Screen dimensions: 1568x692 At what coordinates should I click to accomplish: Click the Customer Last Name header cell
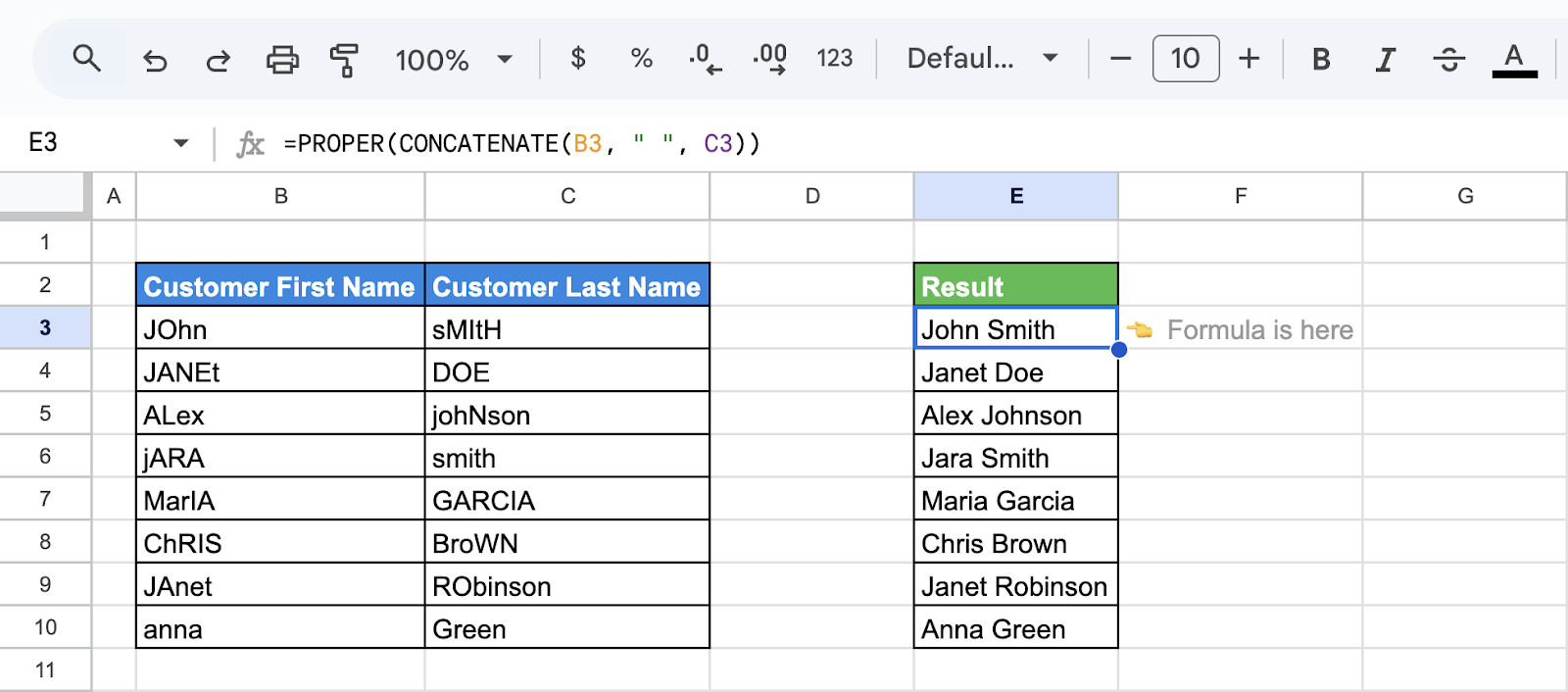[567, 285]
